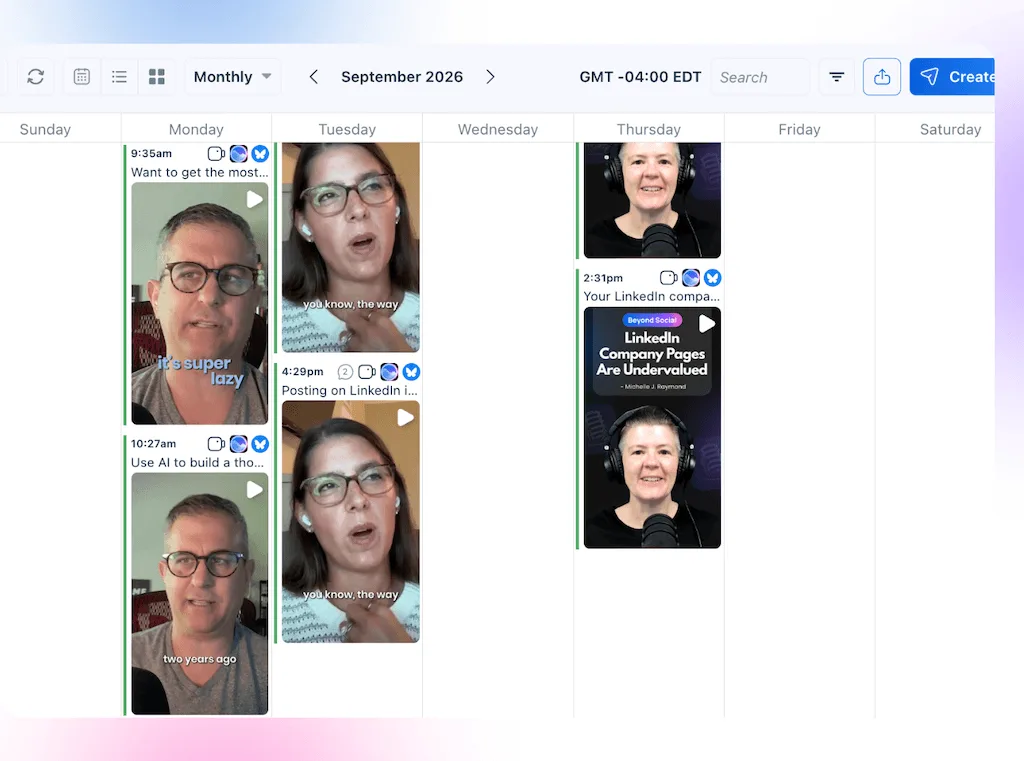Click the Monday column header
Viewport: 1024px width, 761px height.
pyautogui.click(x=196, y=129)
